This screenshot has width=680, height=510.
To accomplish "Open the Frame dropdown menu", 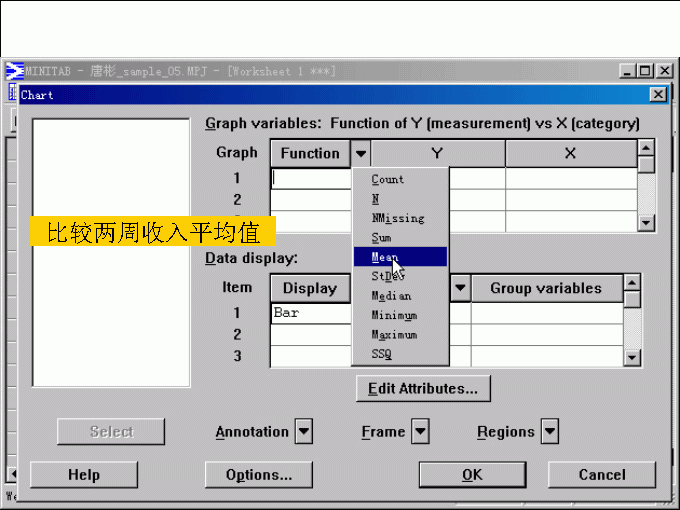I will pyautogui.click(x=420, y=432).
